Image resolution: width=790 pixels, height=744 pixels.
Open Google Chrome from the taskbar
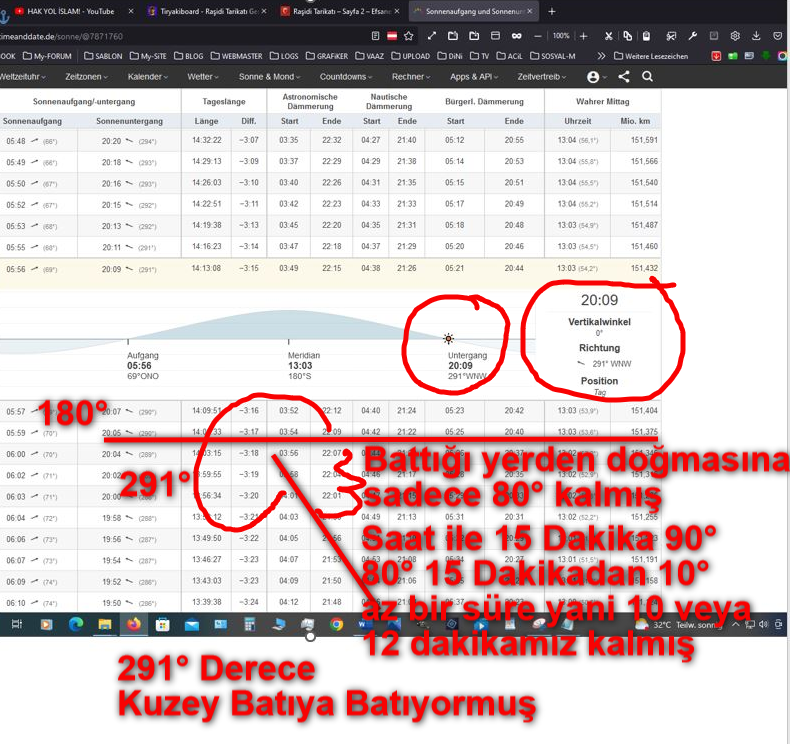pyautogui.click(x=337, y=624)
